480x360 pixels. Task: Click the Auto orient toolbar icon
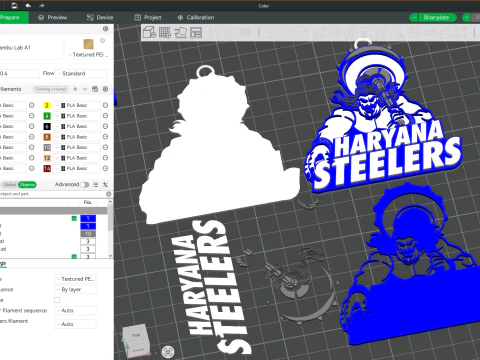(180, 32)
